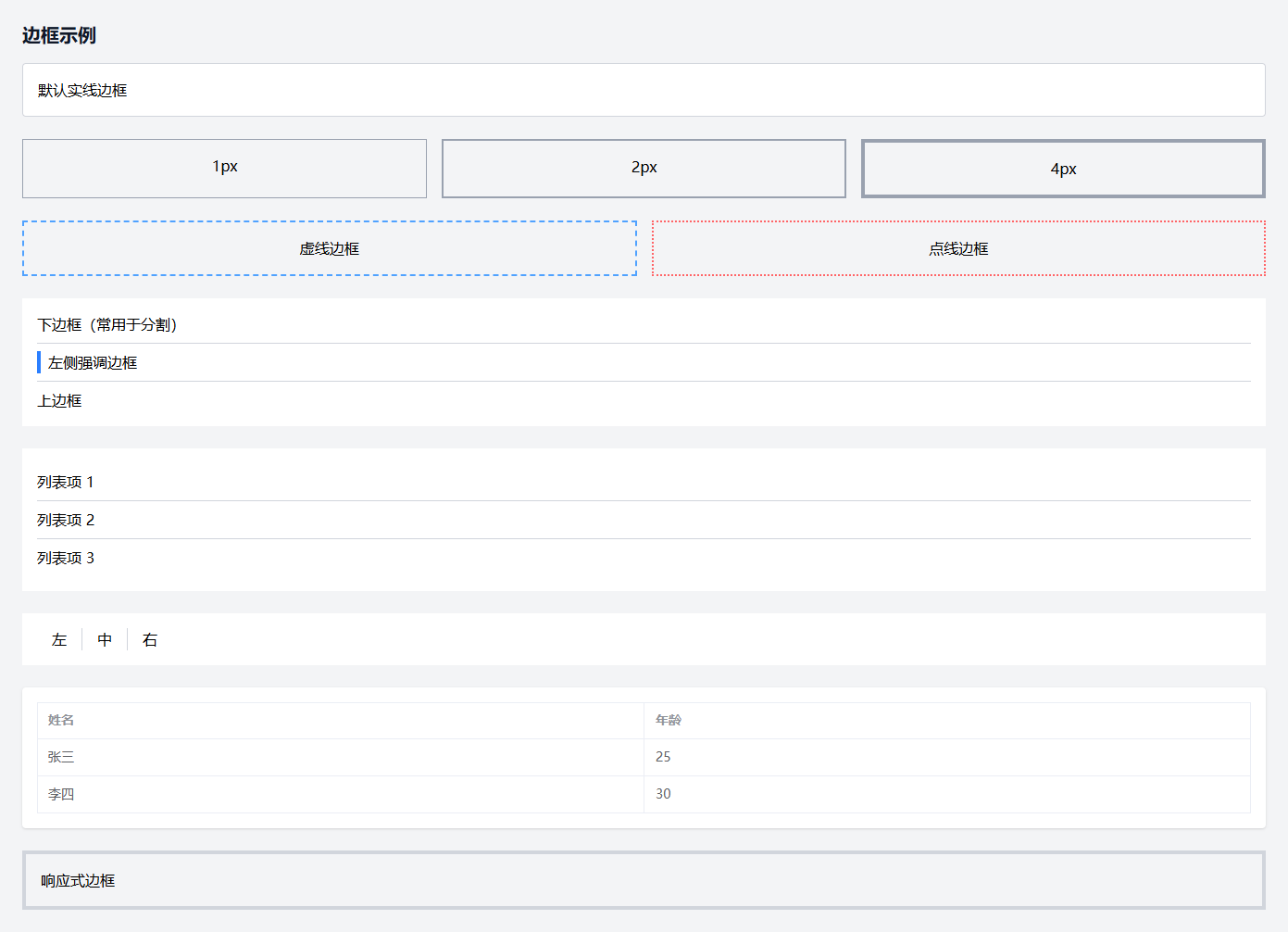Click the 下边框（常用于分割）row
Viewport: 1288px width, 932px height.
point(644,325)
